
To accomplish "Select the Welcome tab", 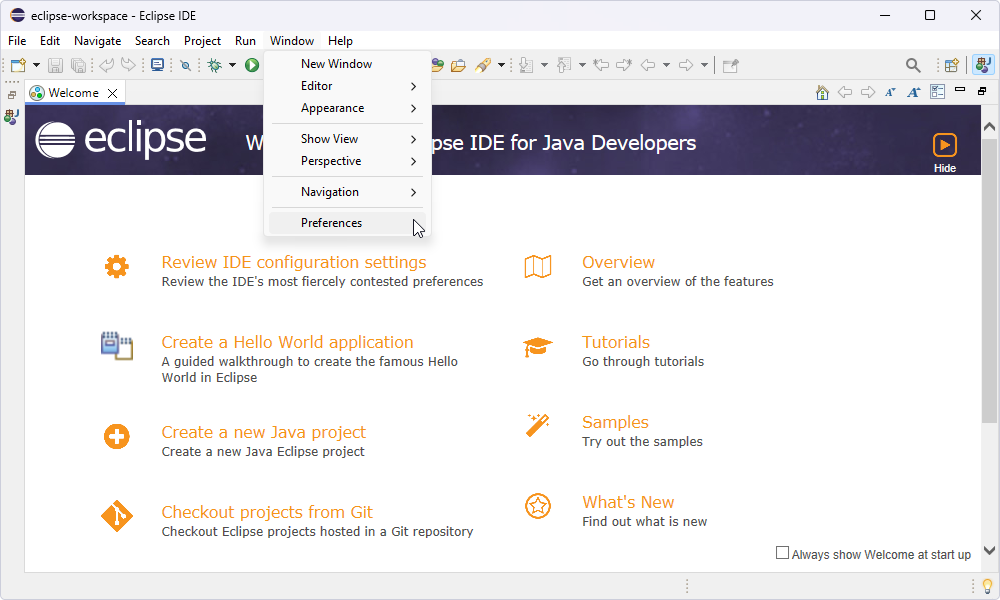I will [x=74, y=92].
